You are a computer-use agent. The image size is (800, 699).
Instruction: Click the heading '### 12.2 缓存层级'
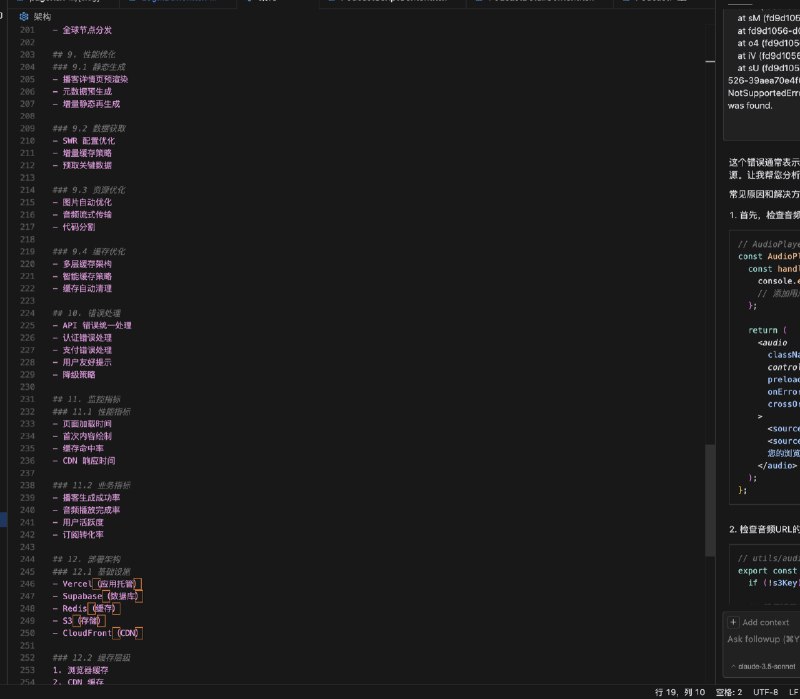tap(91, 658)
